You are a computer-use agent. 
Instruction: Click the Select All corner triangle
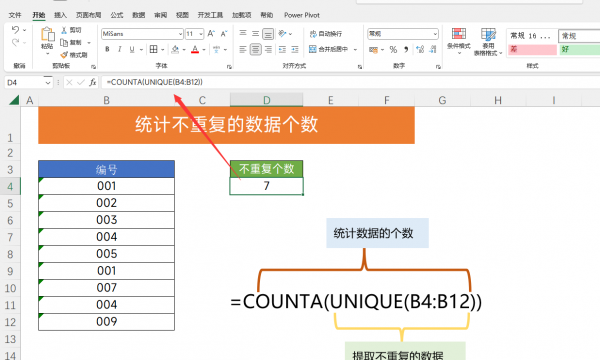14,100
